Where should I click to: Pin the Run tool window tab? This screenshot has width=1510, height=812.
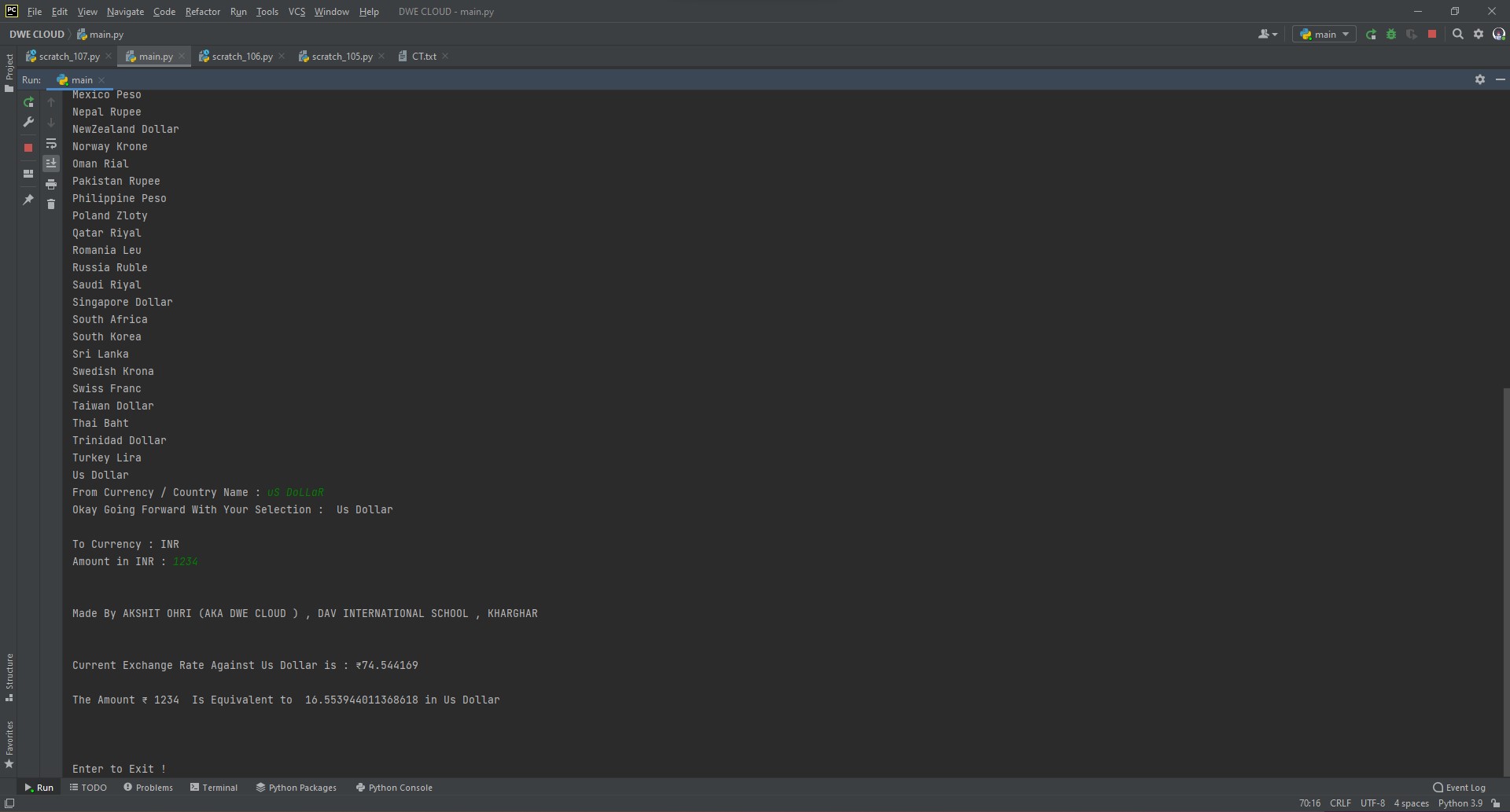pyautogui.click(x=28, y=200)
